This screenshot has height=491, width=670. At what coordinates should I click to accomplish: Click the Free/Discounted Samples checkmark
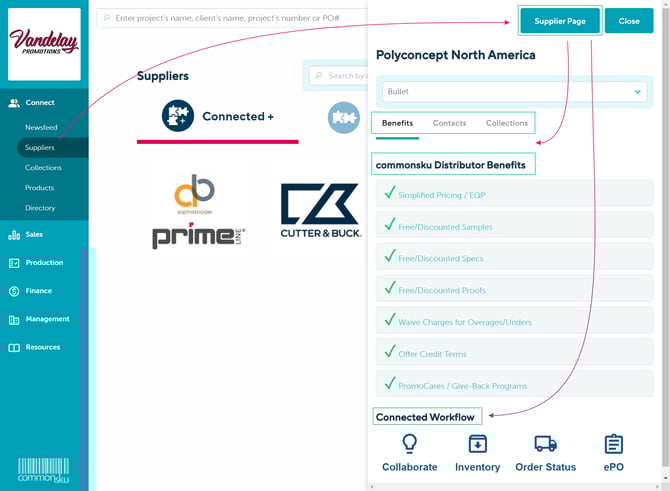pyautogui.click(x=389, y=226)
